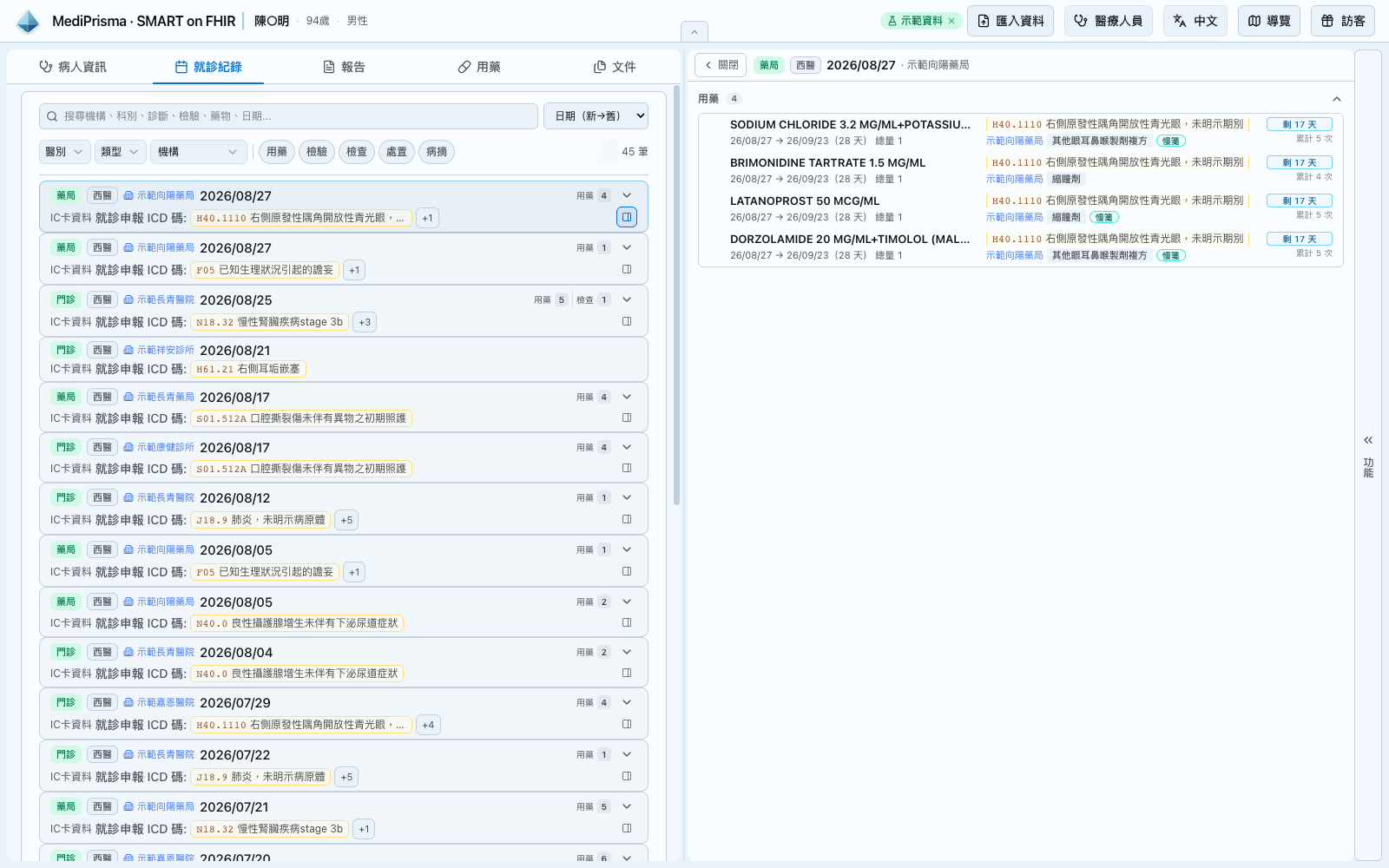The image size is (1389, 868).
Task: Open the 報告 tab
Action: coord(344,67)
